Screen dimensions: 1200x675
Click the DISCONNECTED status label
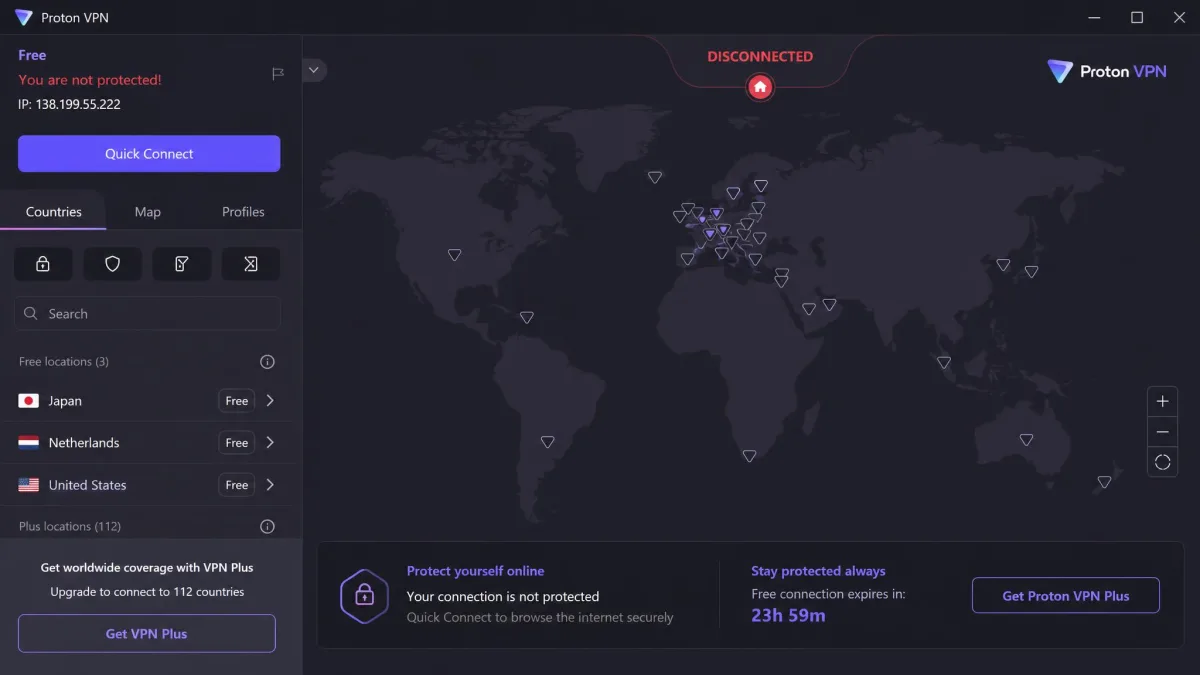click(x=760, y=57)
